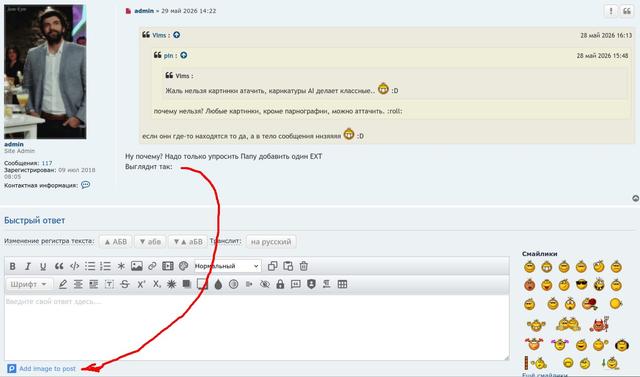
Task: Click the back to top arrow icon
Action: [x=636, y=198]
